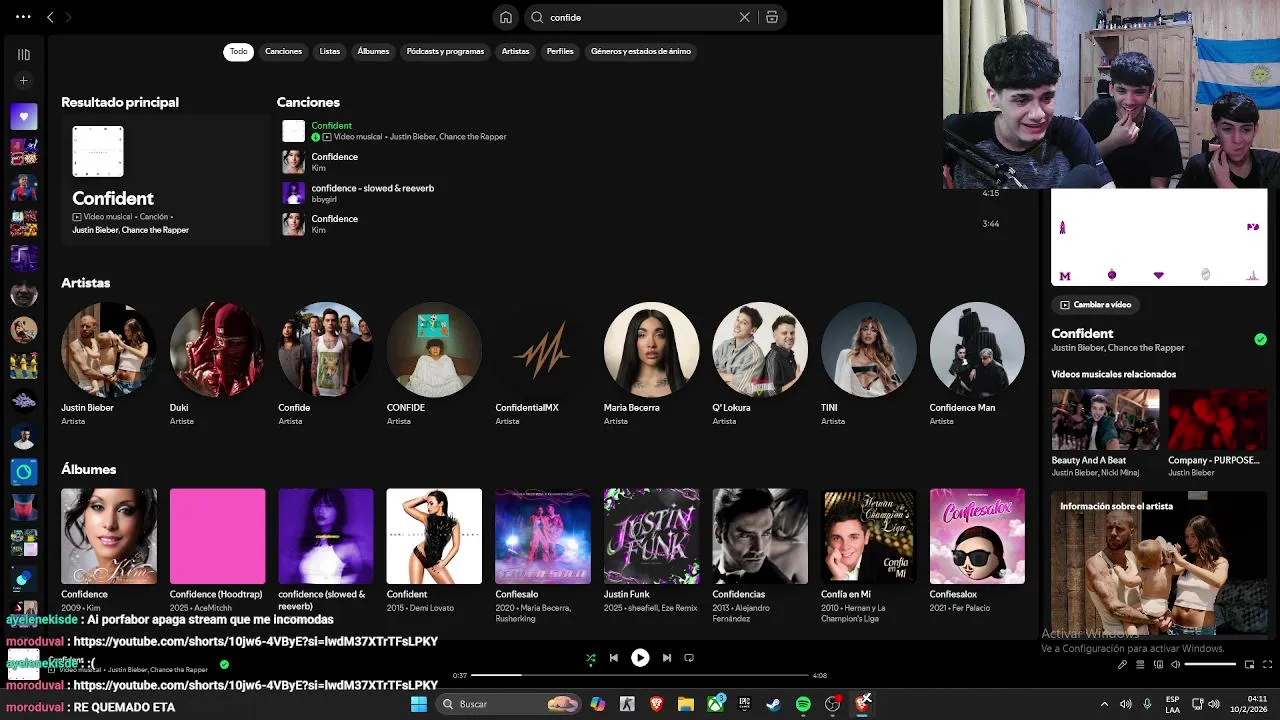Create a playlist with the plus icon

tap(24, 81)
